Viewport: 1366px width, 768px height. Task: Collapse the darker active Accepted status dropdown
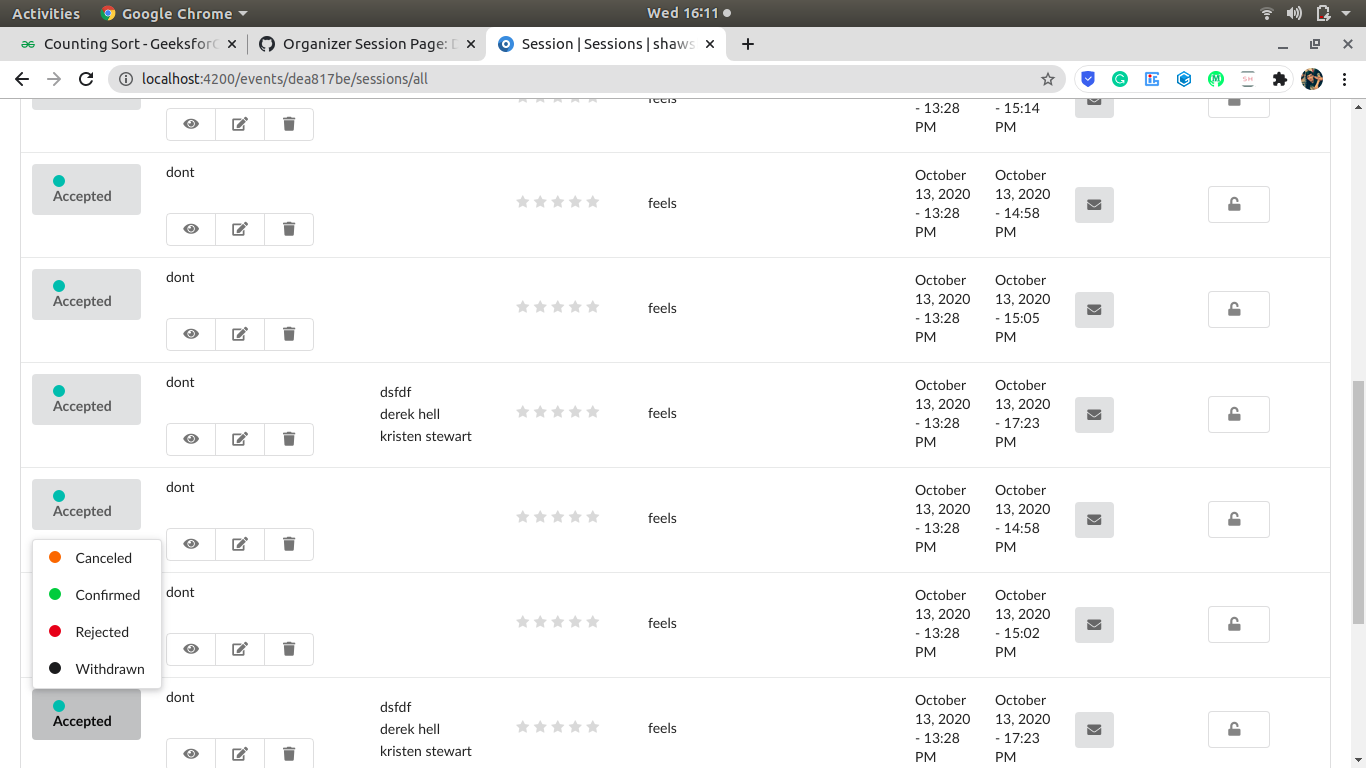86,714
